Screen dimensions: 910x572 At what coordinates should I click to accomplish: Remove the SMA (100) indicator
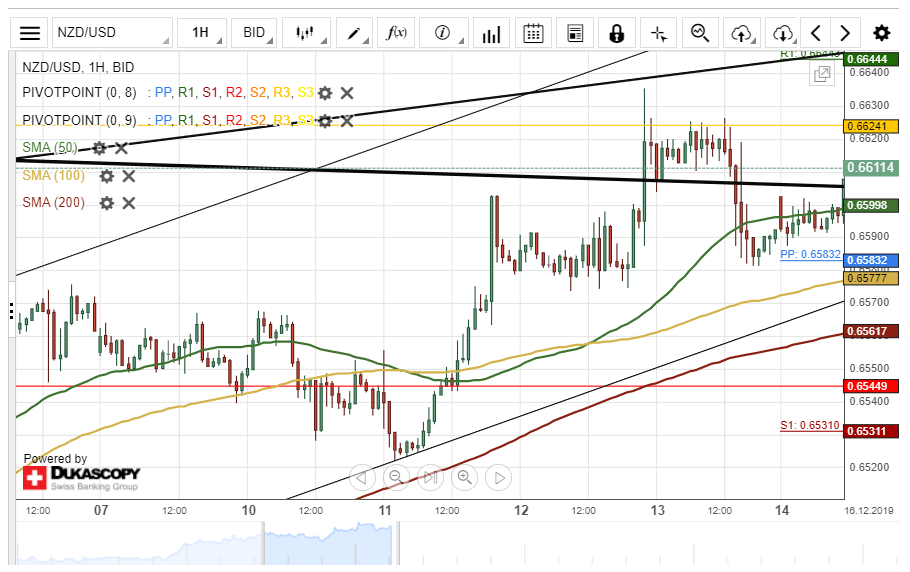tap(129, 176)
